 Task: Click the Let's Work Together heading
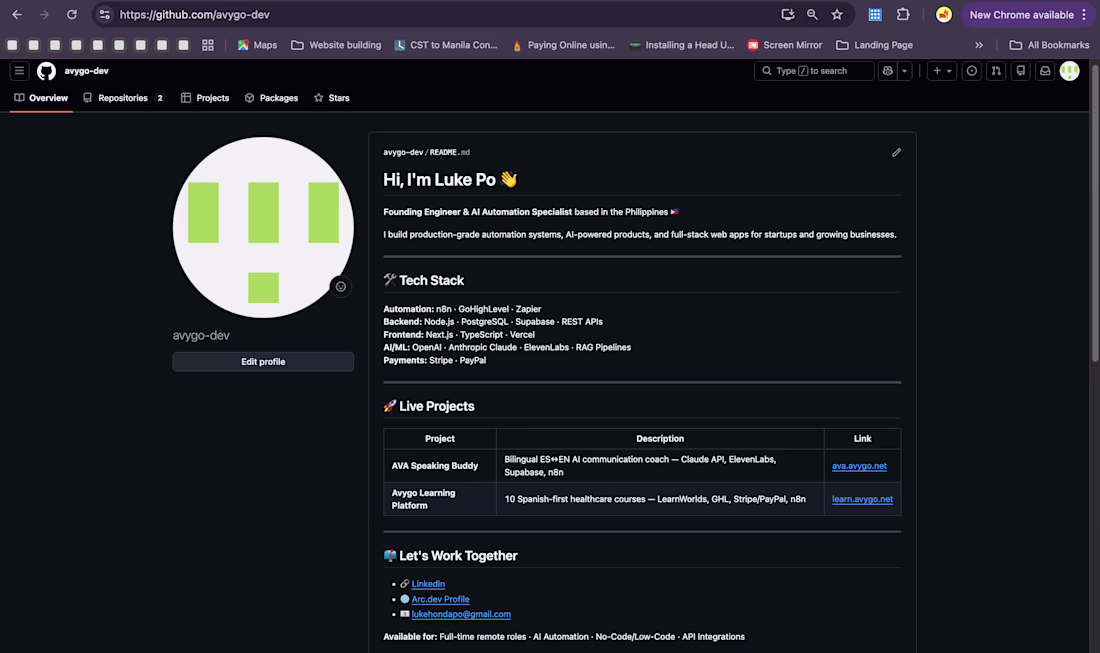(450, 556)
